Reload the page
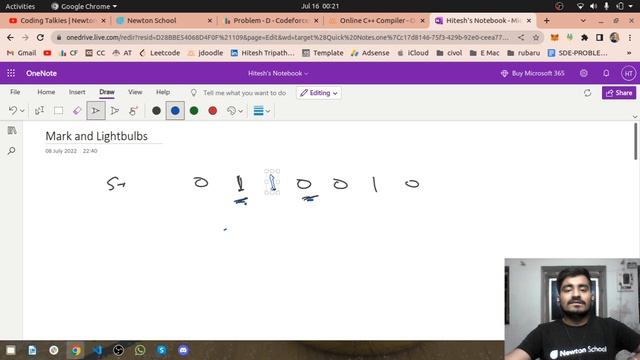This screenshot has height=360, width=640. pos(40,37)
